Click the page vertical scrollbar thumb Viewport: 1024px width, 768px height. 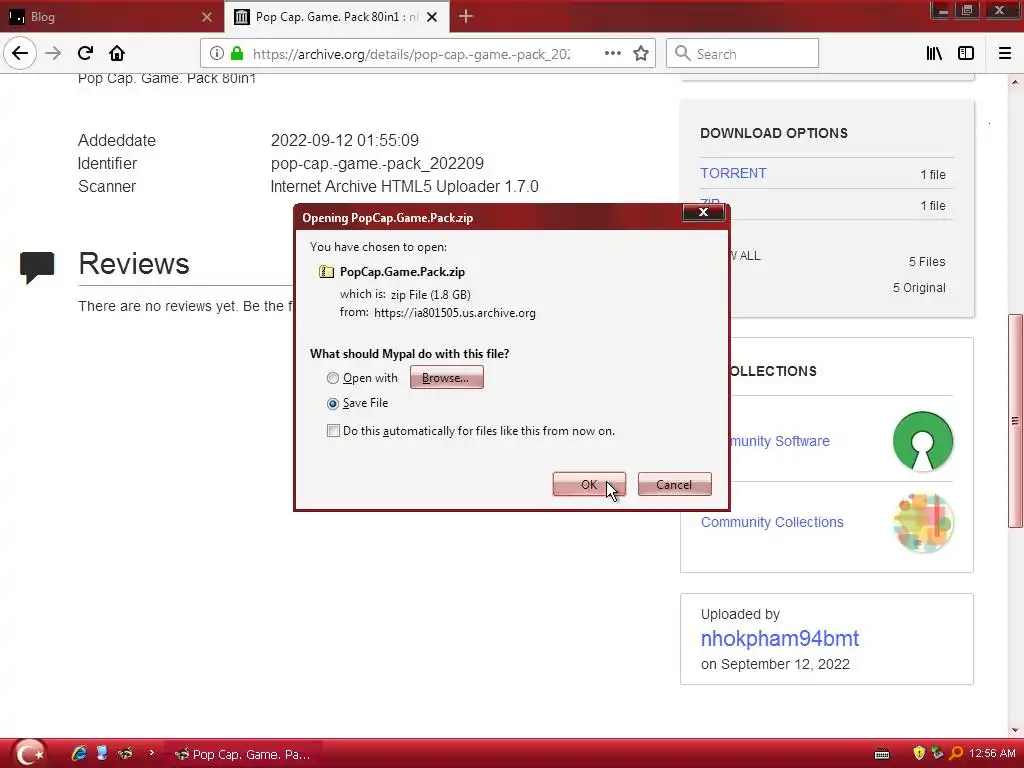click(1015, 421)
